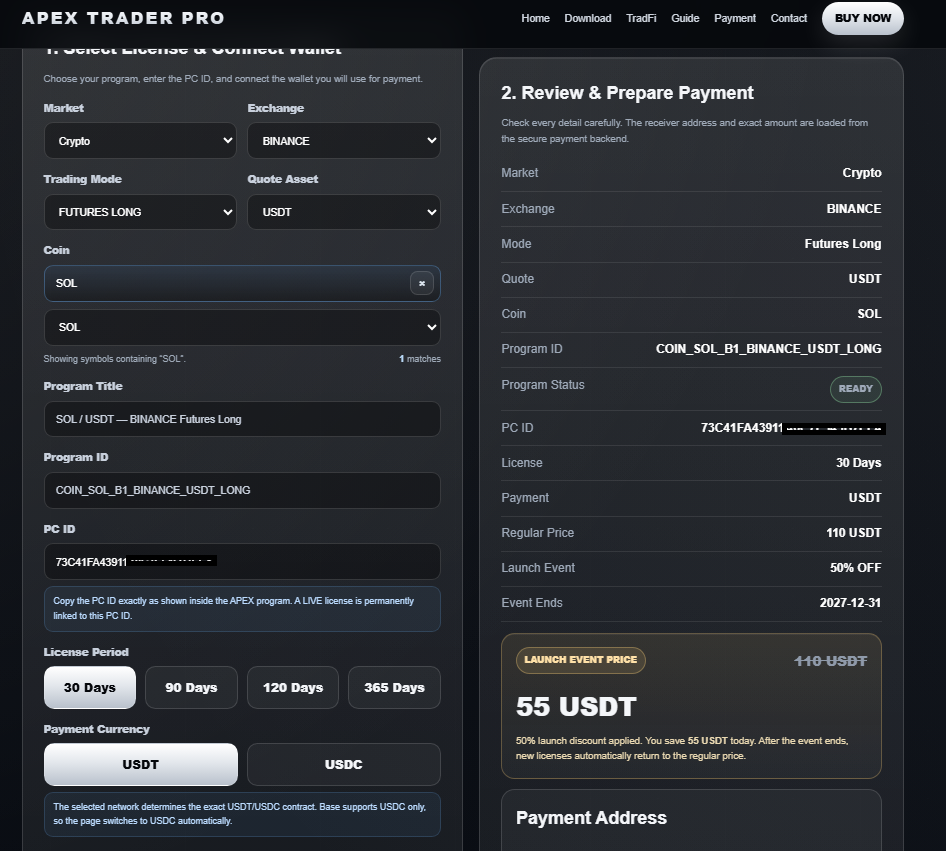
Task: Click the 50% OFF launch event value
Action: click(x=856, y=568)
